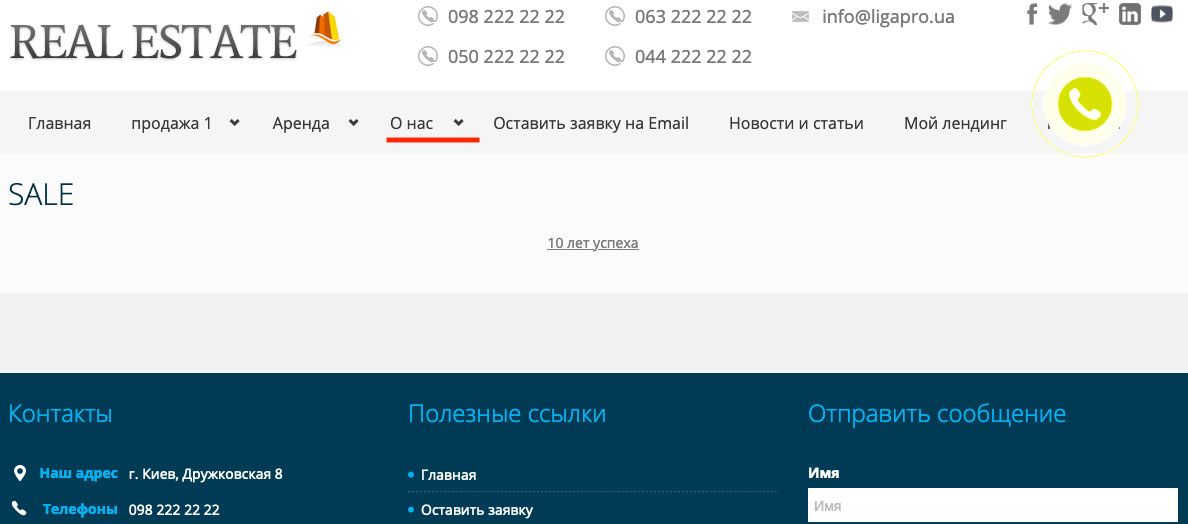Open the LinkedIn icon link
Image resolution: width=1188 pixels, height=524 pixels.
[x=1130, y=15]
